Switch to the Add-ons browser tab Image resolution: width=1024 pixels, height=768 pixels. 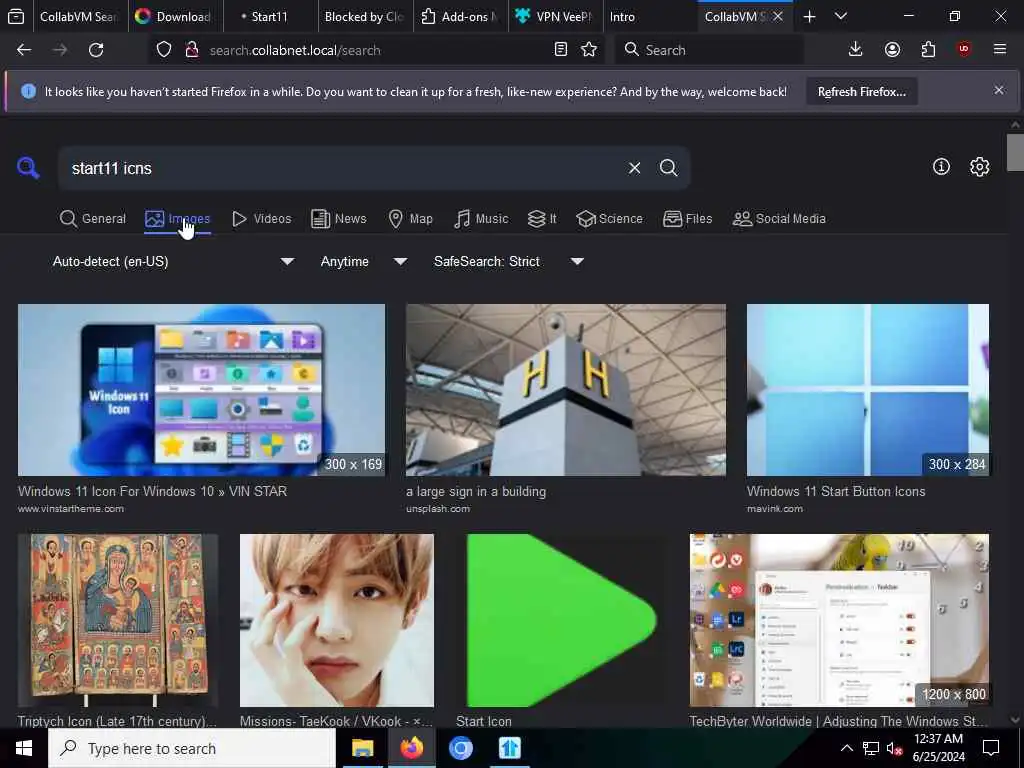(460, 16)
